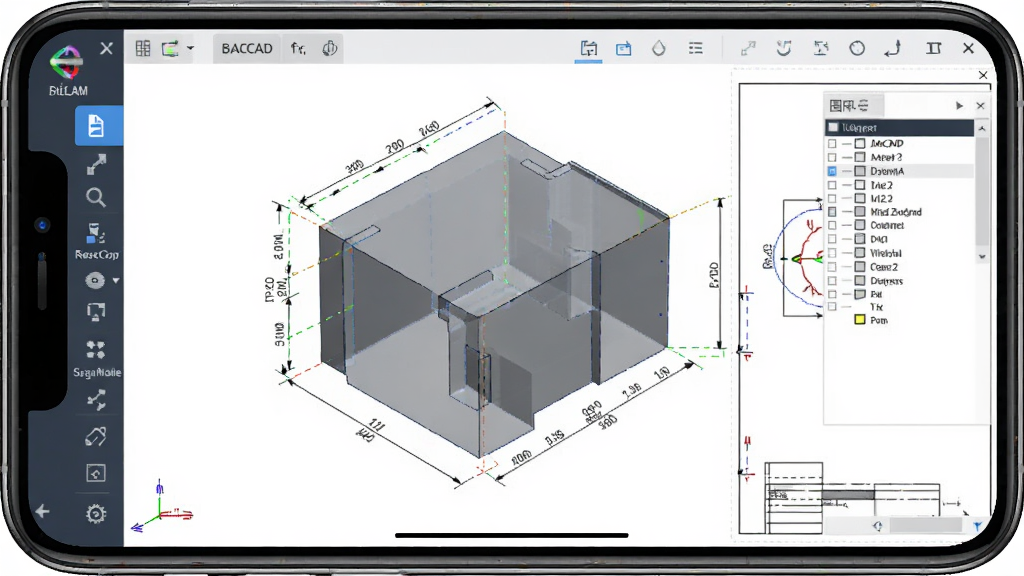
Task: Select the droplet icon in the top toolbar
Action: [659, 48]
